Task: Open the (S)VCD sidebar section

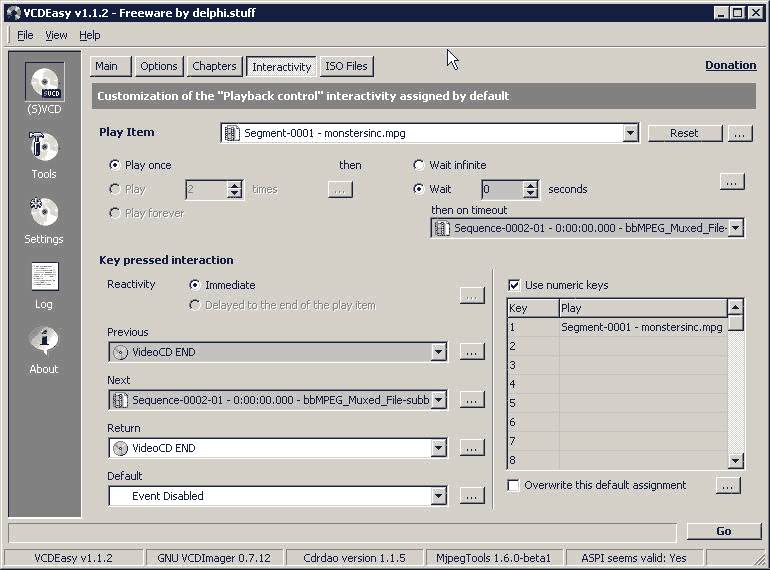Action: pos(44,89)
